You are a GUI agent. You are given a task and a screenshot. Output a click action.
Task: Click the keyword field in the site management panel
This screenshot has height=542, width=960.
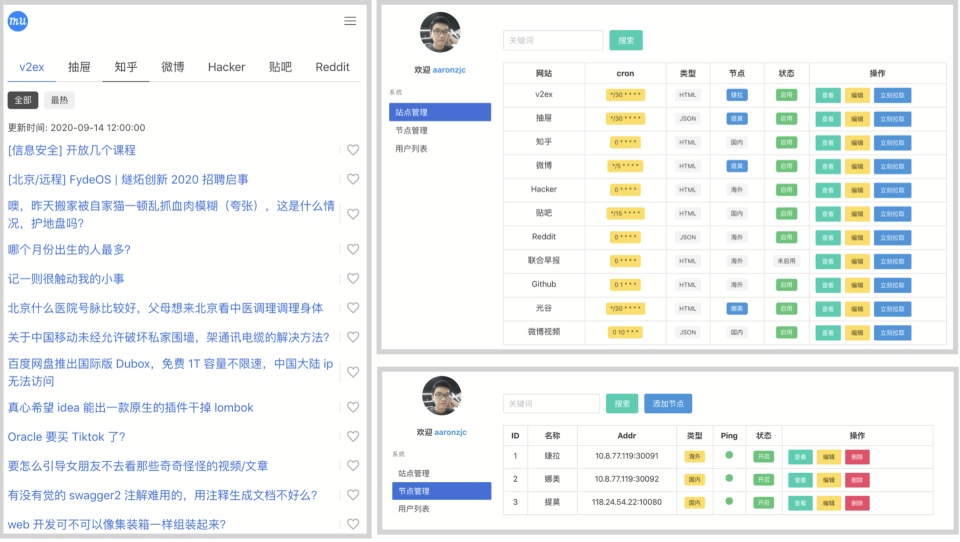tap(553, 40)
